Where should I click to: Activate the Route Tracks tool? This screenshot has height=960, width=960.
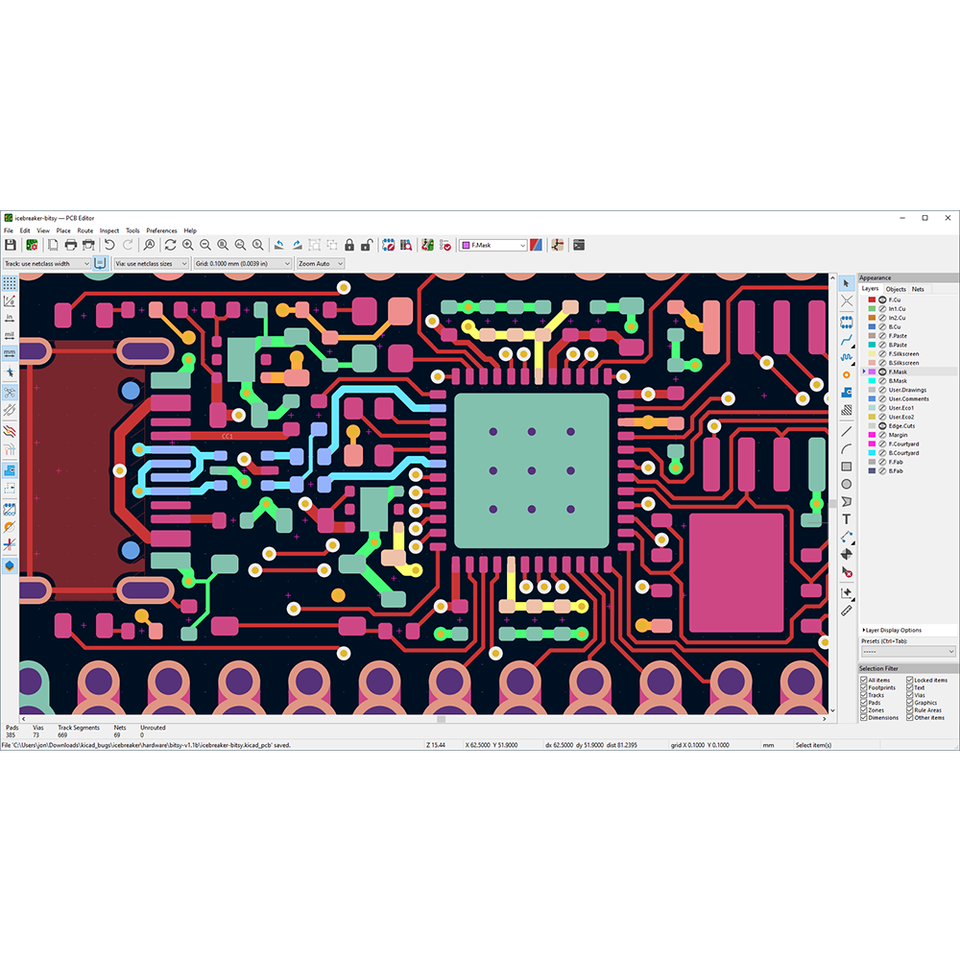click(x=846, y=339)
